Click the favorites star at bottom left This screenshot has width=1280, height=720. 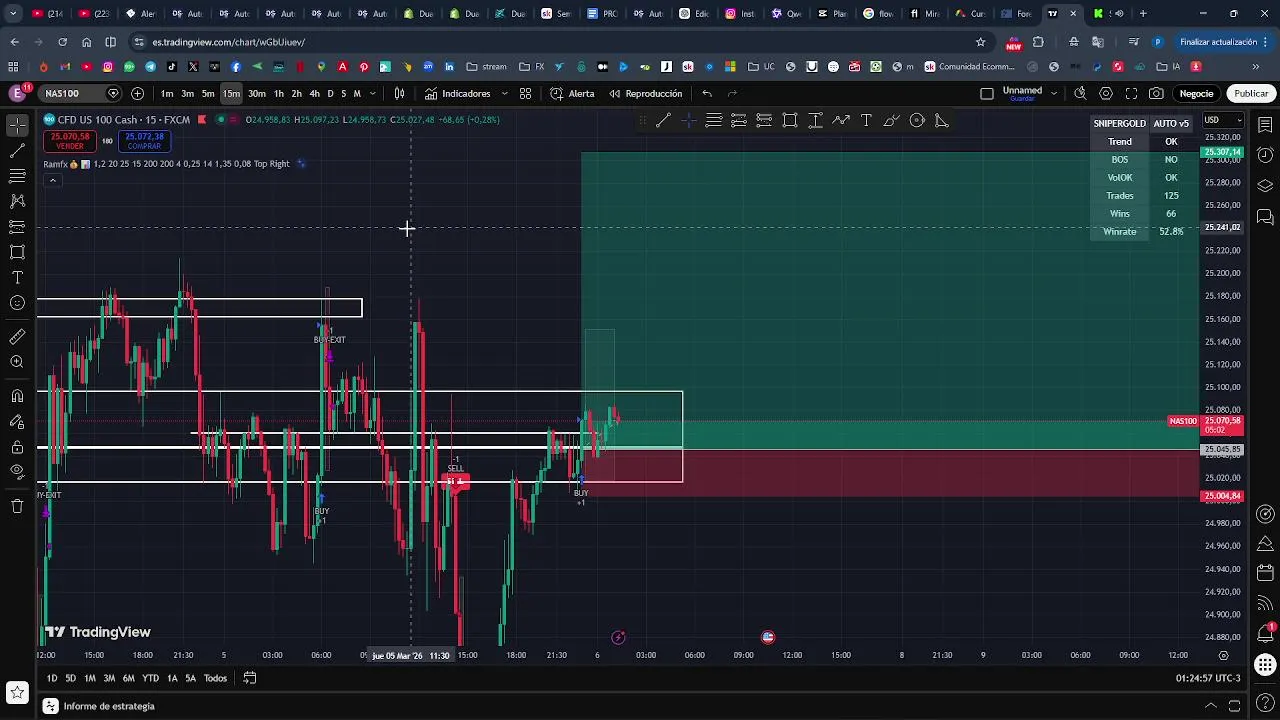17,692
